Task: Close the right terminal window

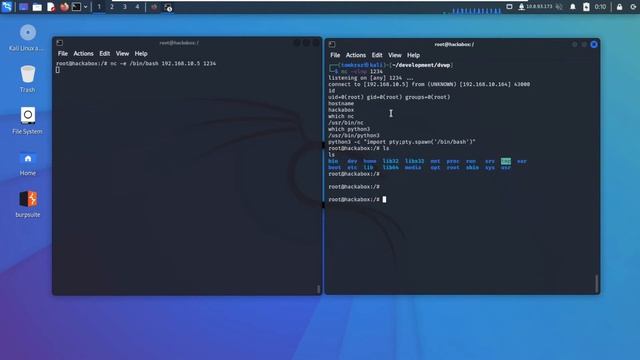Action: point(594,44)
